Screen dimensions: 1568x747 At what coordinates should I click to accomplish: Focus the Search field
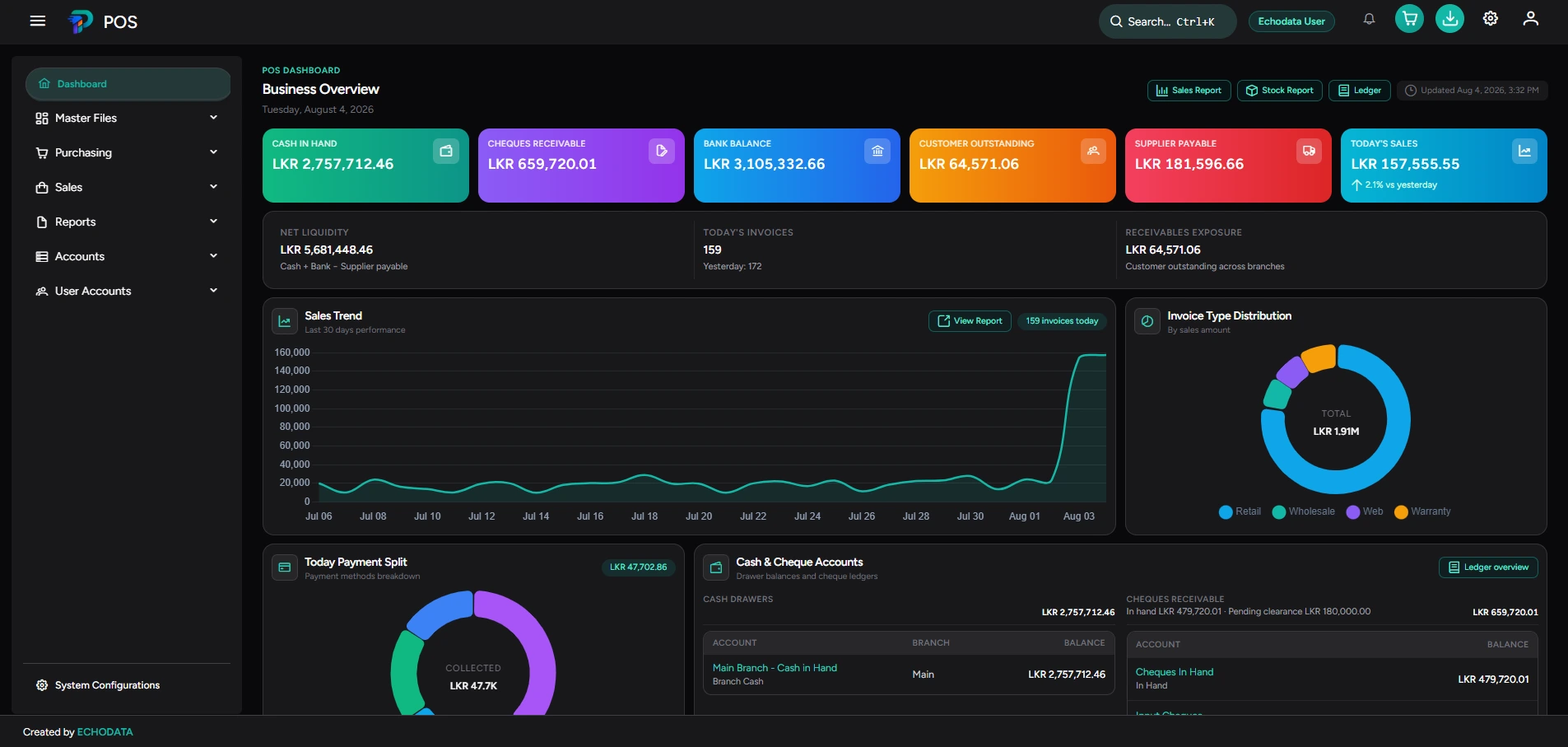coord(1167,21)
